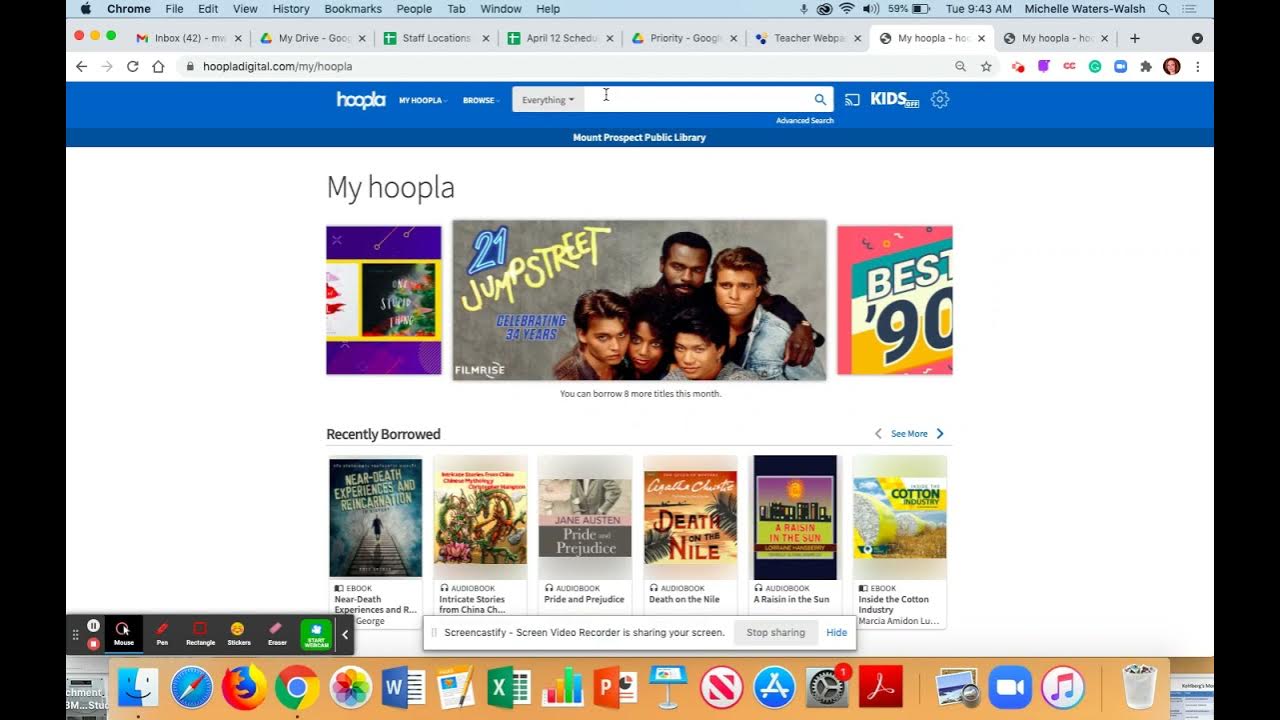The width and height of the screenshot is (1280, 720).
Task: Bookmark this page with star icon
Action: [x=986, y=66]
